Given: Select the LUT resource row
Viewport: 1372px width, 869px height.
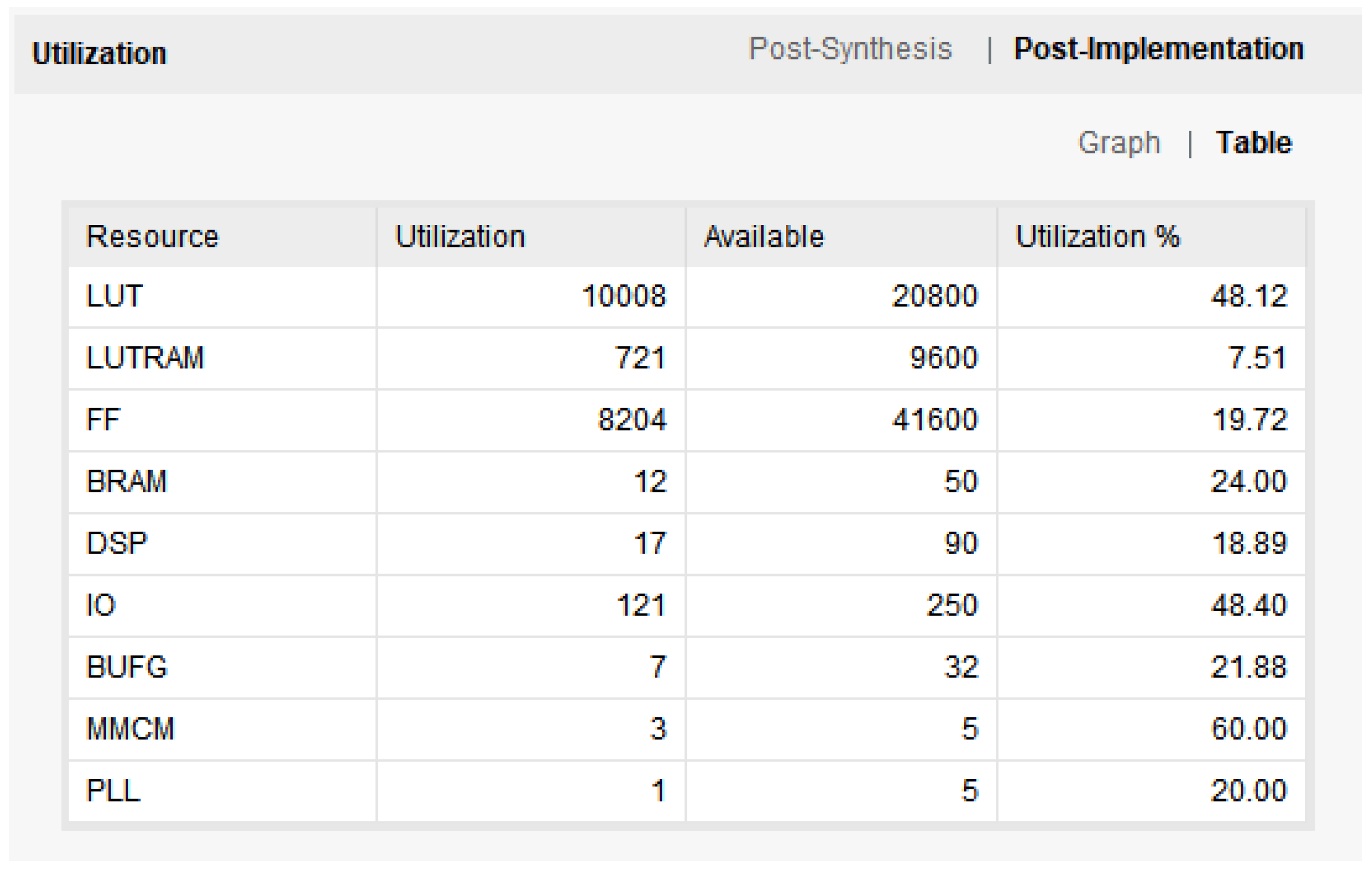Looking at the screenshot, I should click(114, 297).
